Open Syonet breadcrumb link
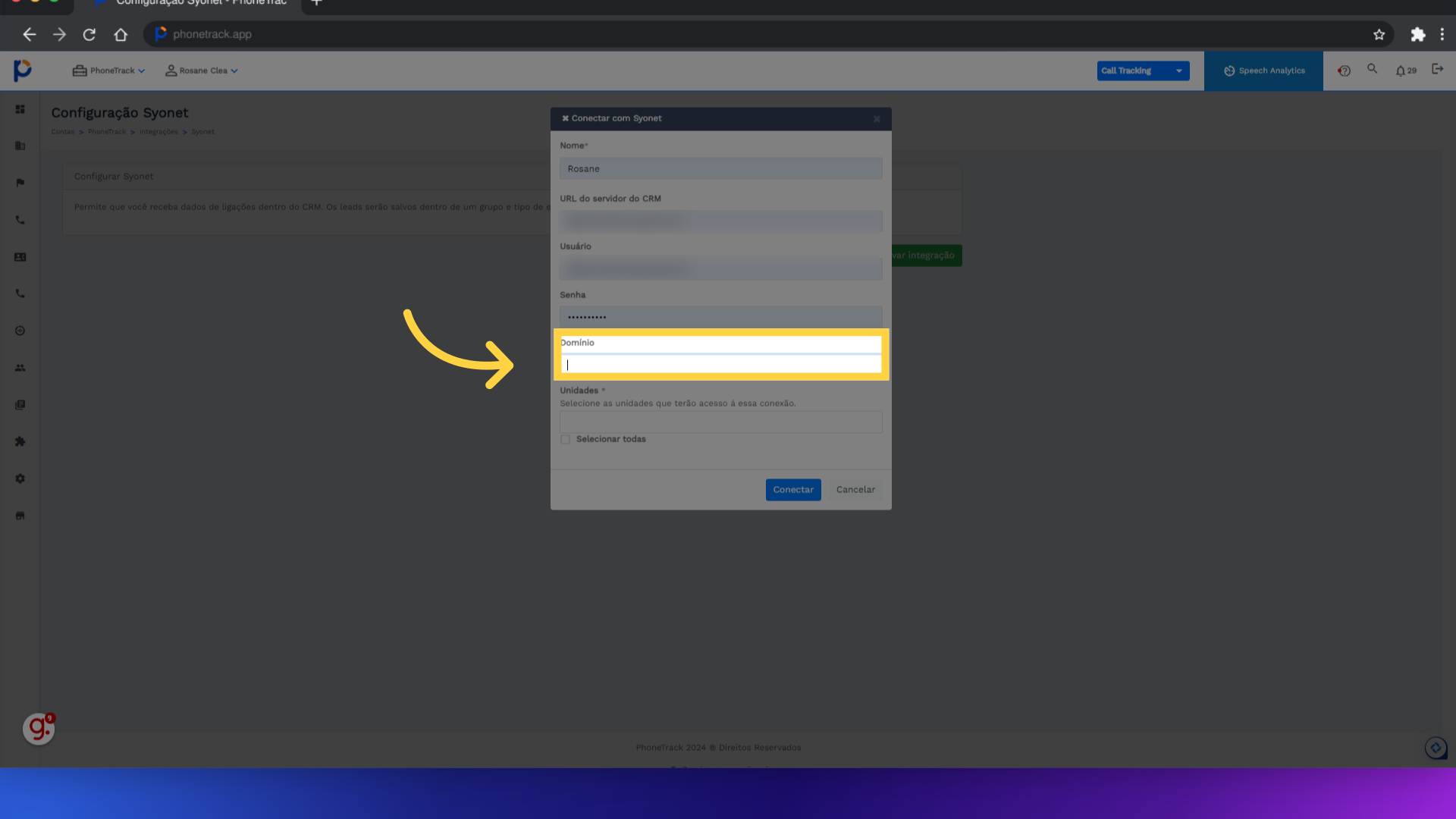 tap(202, 132)
